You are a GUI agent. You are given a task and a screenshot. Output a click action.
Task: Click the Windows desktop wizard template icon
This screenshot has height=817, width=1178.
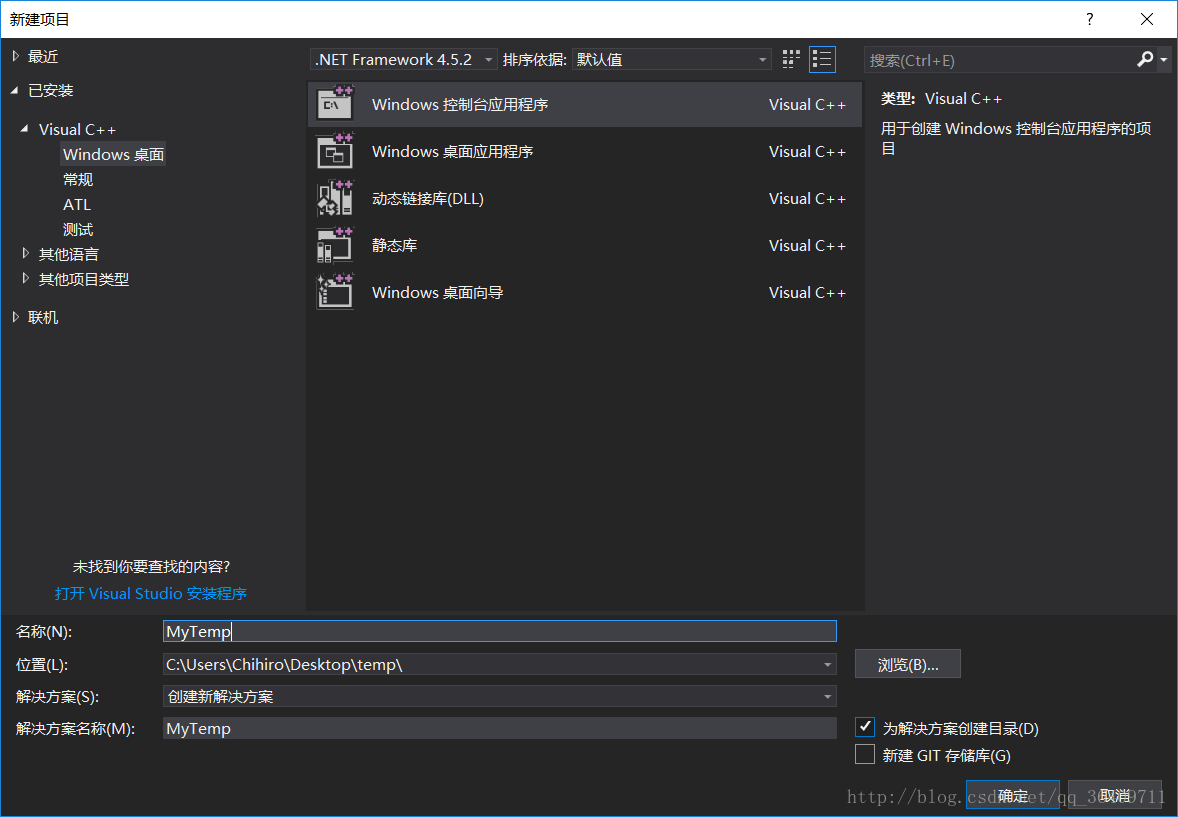(x=335, y=292)
